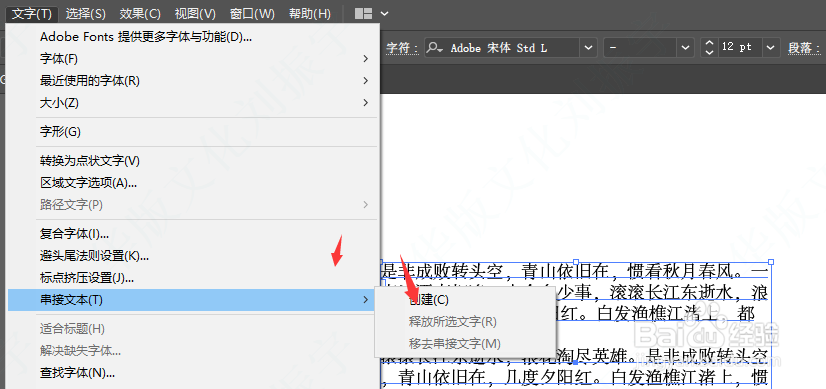Open the 视图(V) menu

(x=195, y=13)
